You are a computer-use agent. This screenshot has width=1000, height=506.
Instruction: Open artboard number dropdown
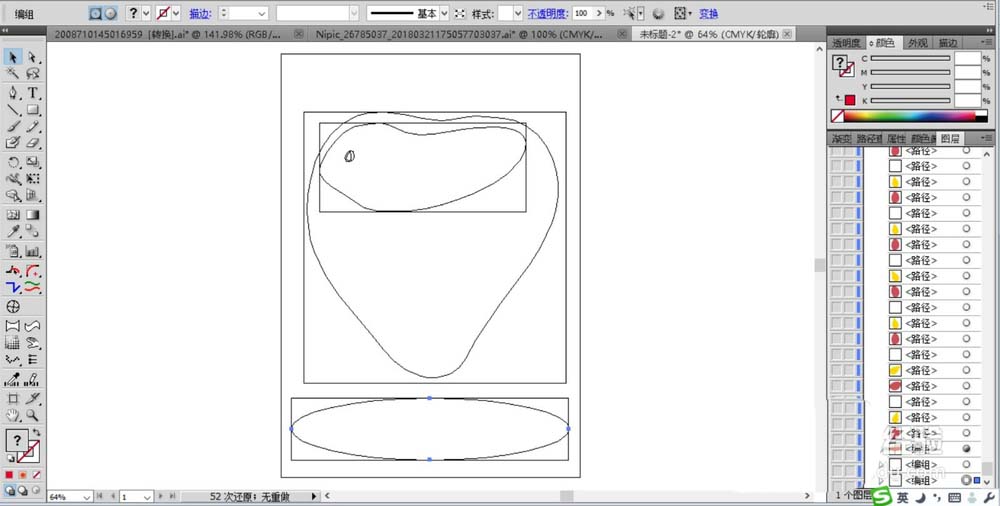pyautogui.click(x=147, y=496)
